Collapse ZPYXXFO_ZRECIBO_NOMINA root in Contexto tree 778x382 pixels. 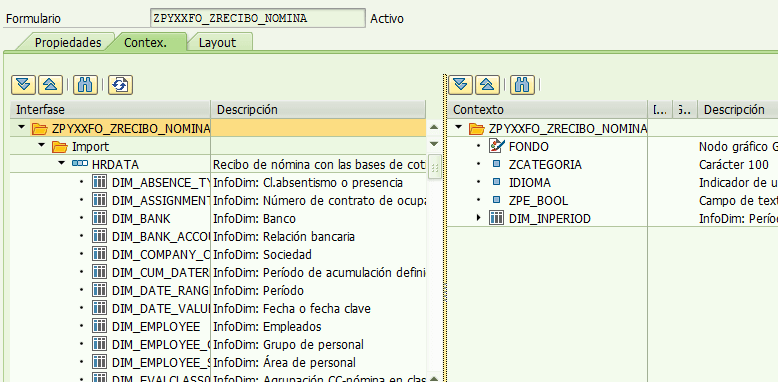458,127
